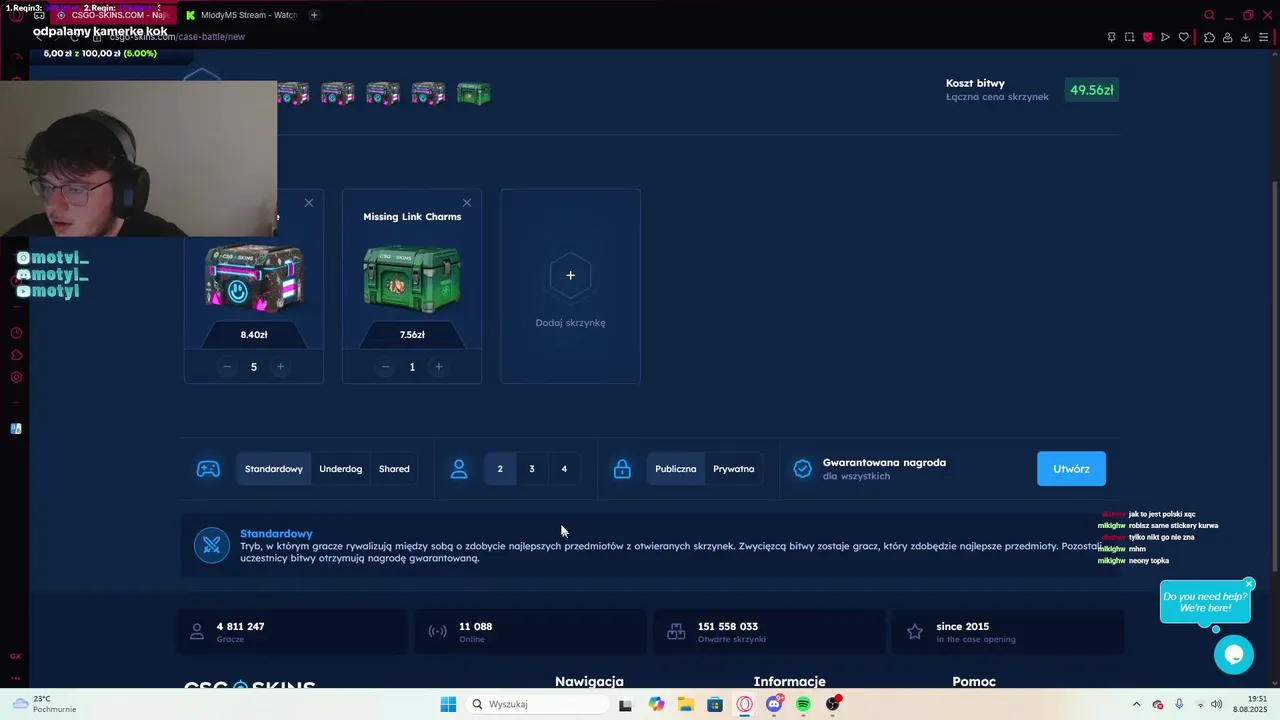This screenshot has width=1280, height=720.
Task: Open the sidebar history clock icon
Action: tap(16, 333)
